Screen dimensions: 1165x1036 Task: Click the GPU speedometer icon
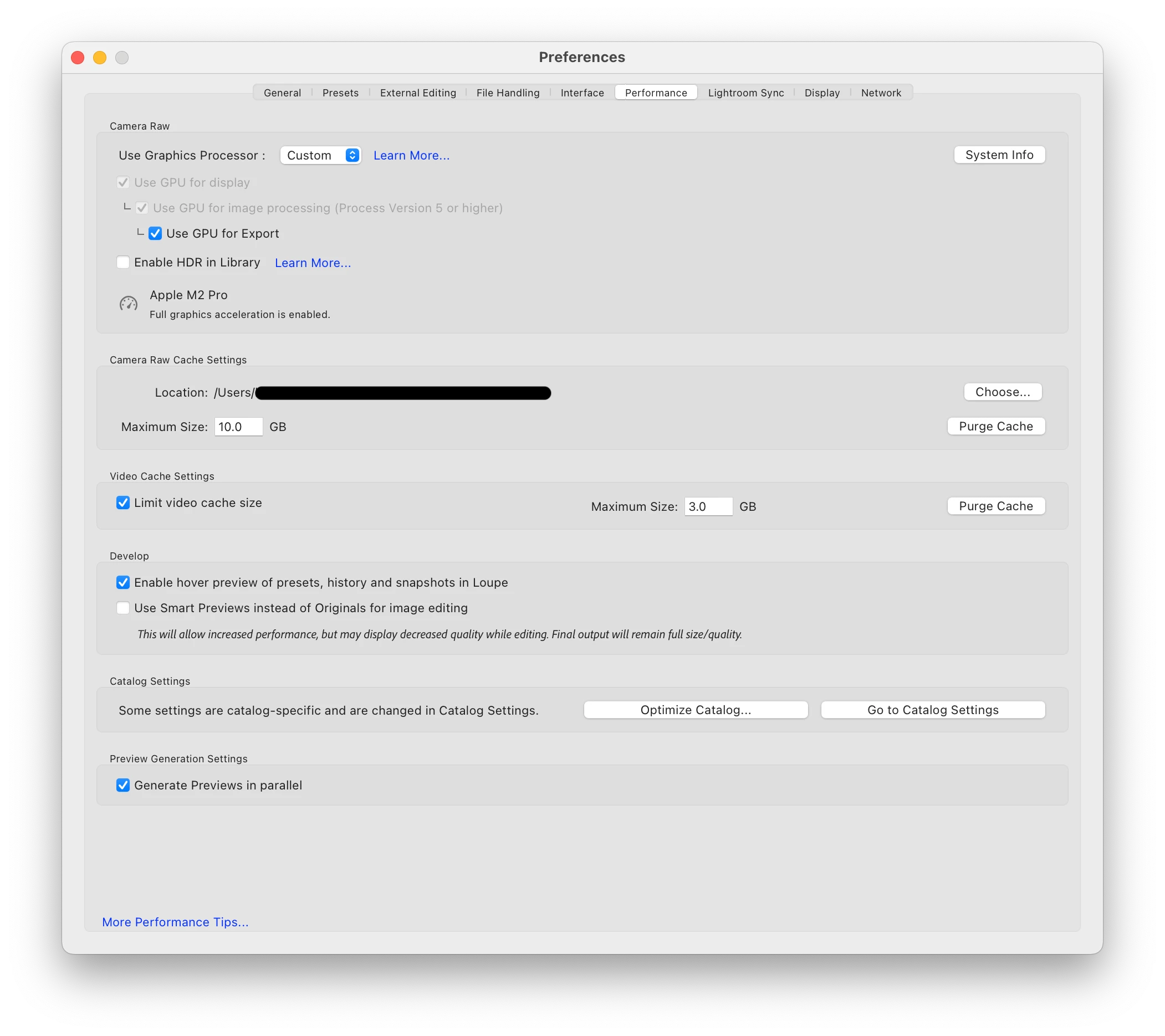(x=128, y=304)
